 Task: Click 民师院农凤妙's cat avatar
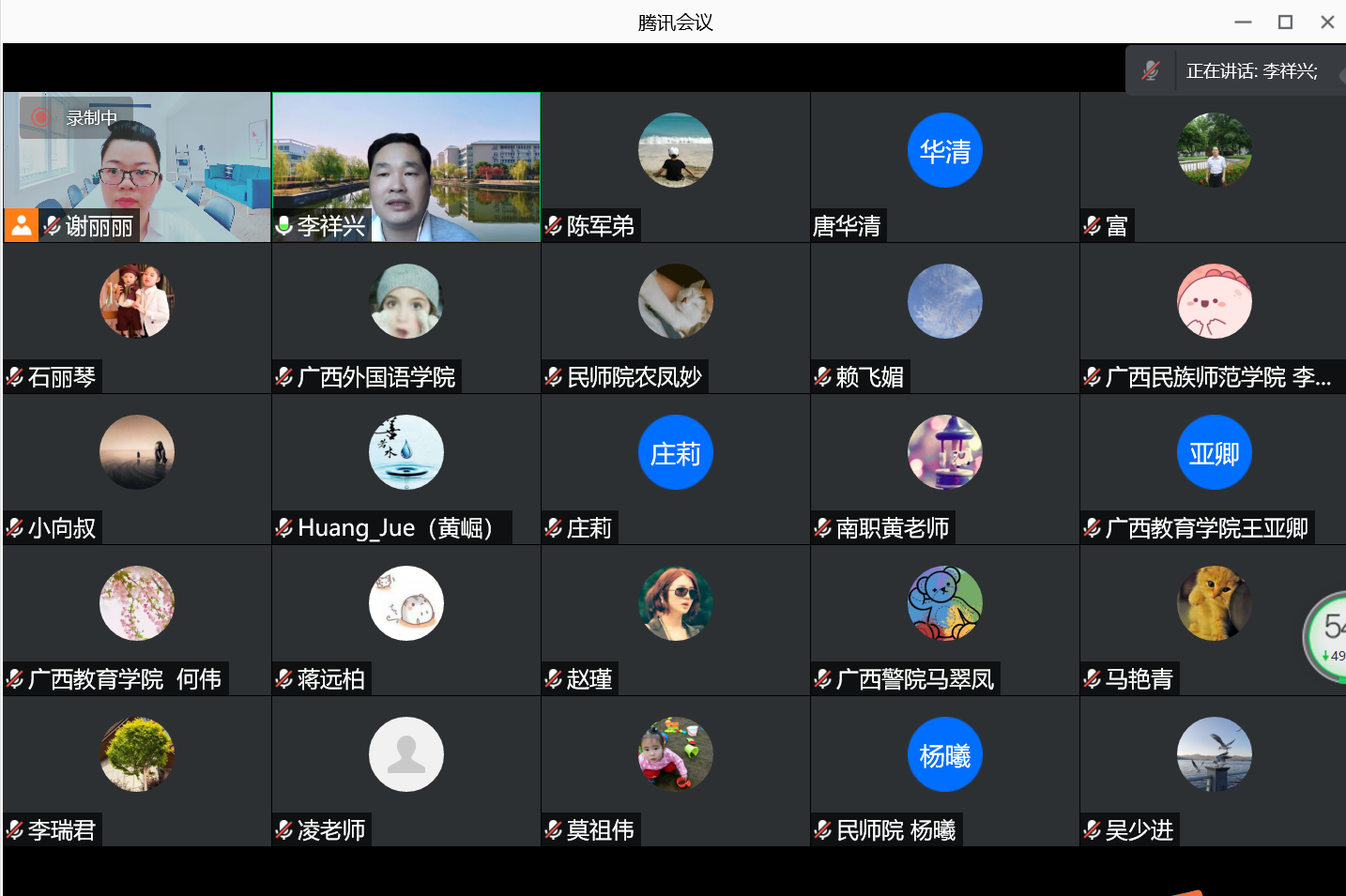point(676,301)
